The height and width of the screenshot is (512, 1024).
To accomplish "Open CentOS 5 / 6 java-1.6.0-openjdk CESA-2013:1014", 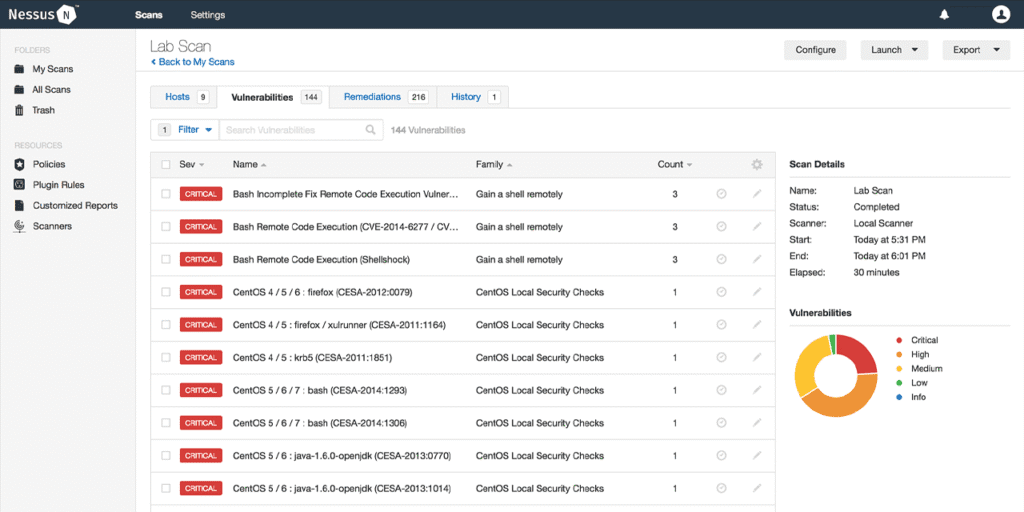I will (x=342, y=488).
